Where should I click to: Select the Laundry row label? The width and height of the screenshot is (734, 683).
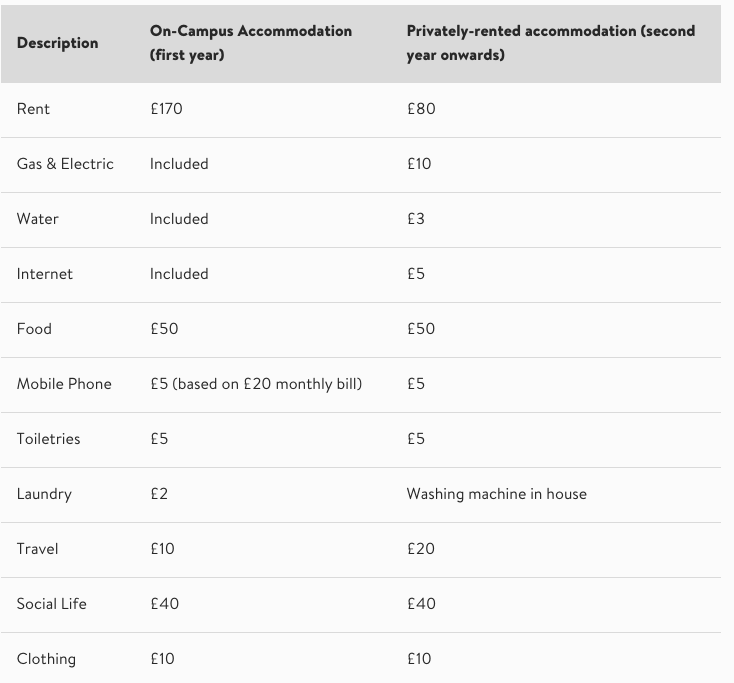pyautogui.click(x=44, y=494)
